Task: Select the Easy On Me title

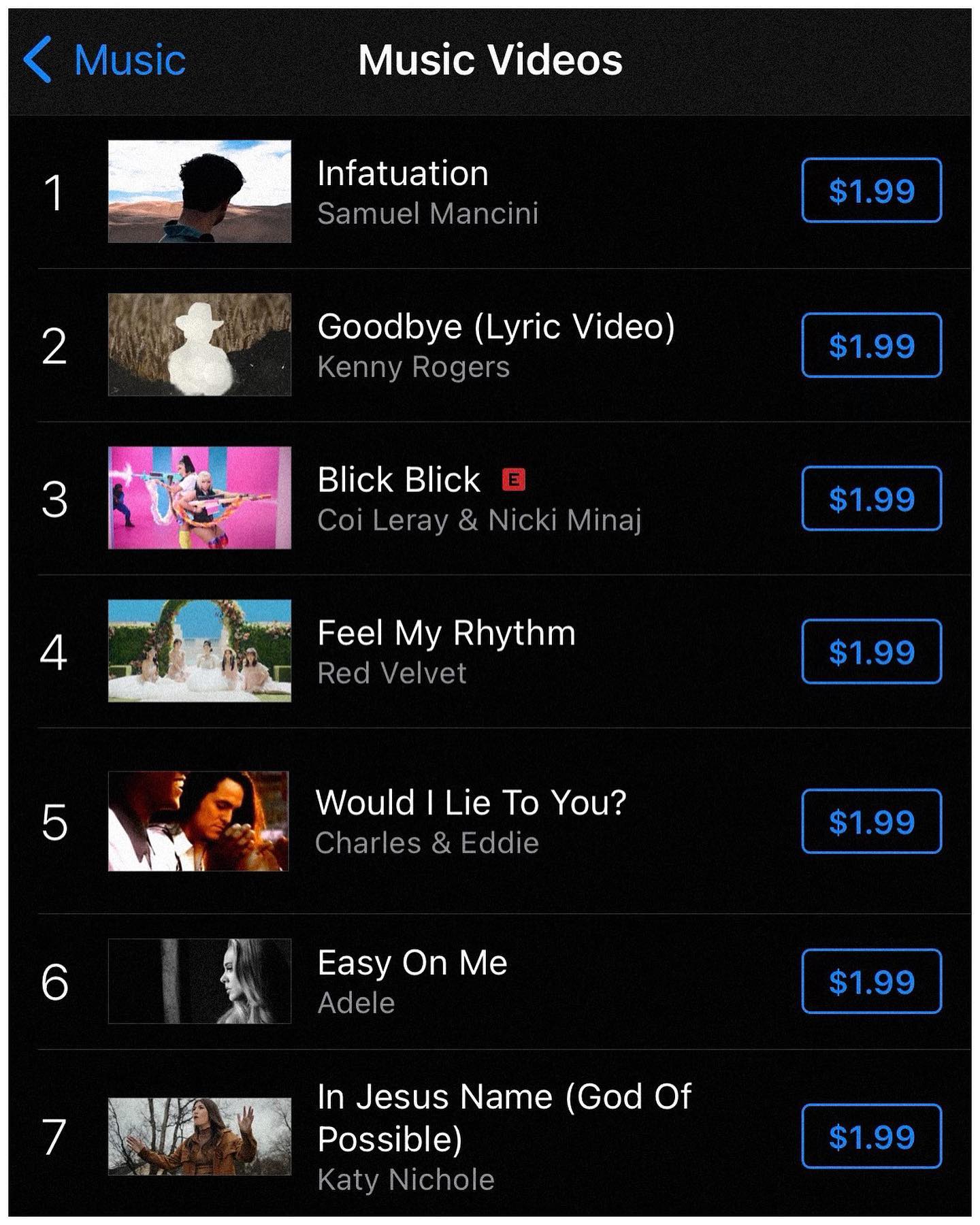Action: tap(412, 963)
